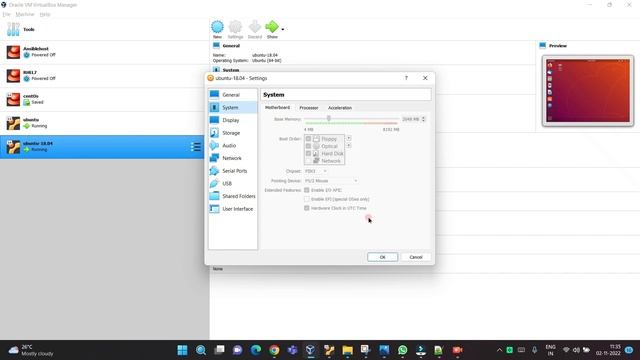Screen dimensions: 640x360
Task: Click the New machine toolbar icon
Action: (x=217, y=30)
